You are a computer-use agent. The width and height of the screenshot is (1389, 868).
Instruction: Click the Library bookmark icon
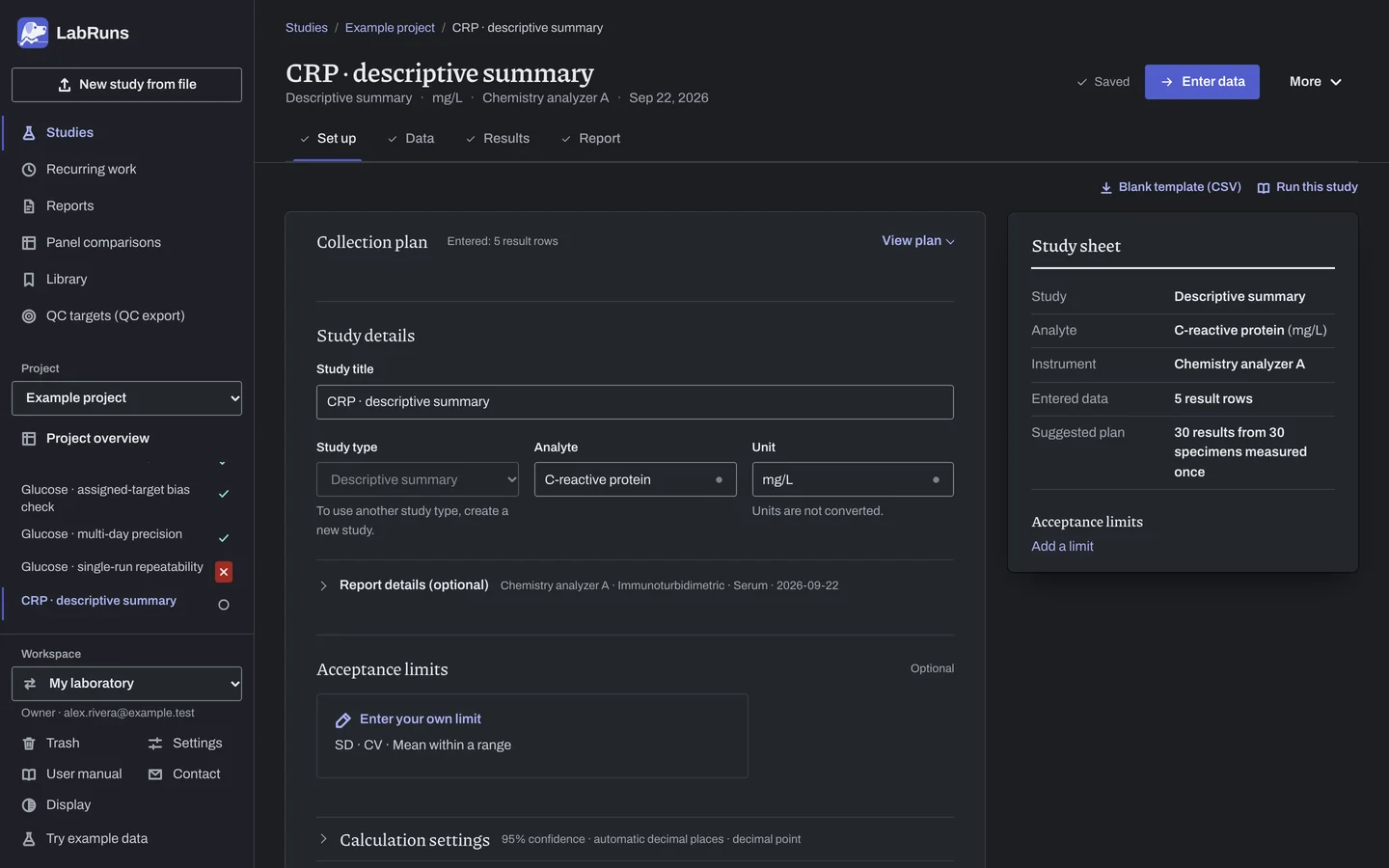(29, 280)
